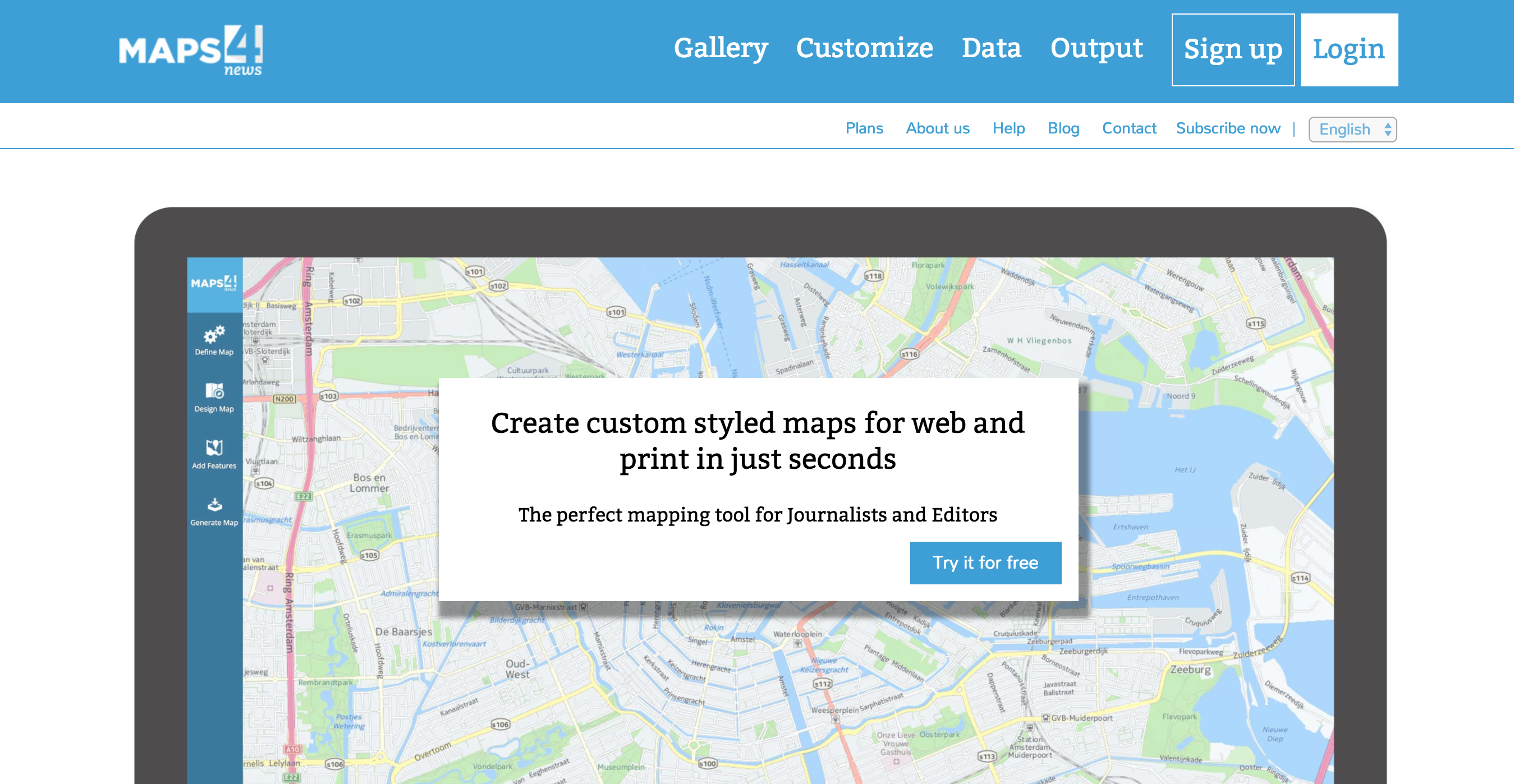Click the 'Noord 9' map label
The width and height of the screenshot is (1514, 784).
(1180, 396)
